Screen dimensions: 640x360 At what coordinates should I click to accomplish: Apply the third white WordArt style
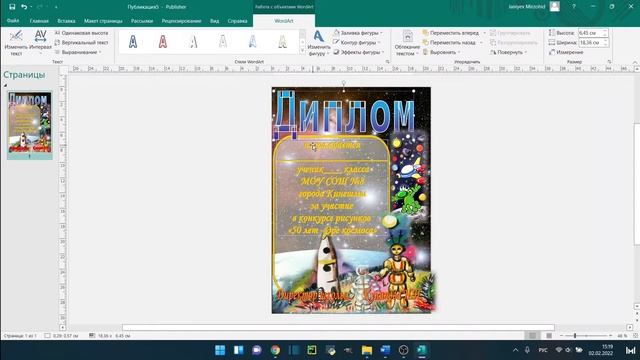(x=193, y=42)
